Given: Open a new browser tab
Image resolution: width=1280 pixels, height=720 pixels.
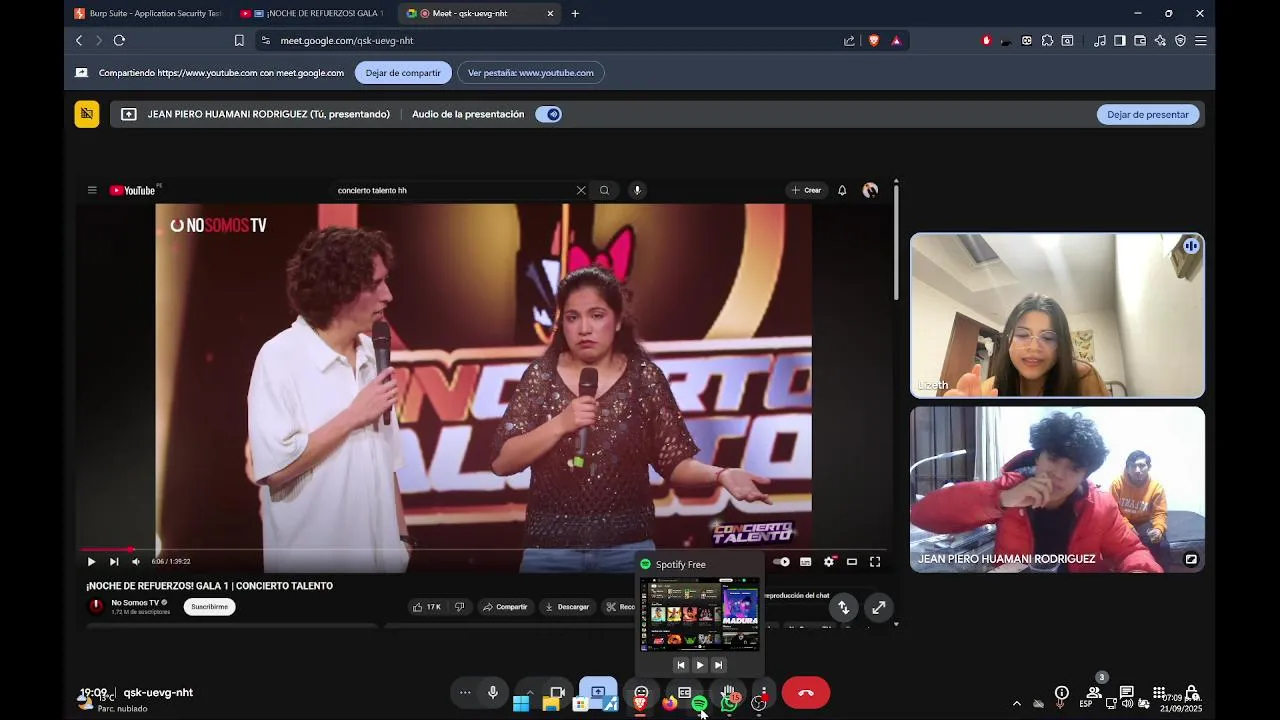Looking at the screenshot, I should 575,13.
